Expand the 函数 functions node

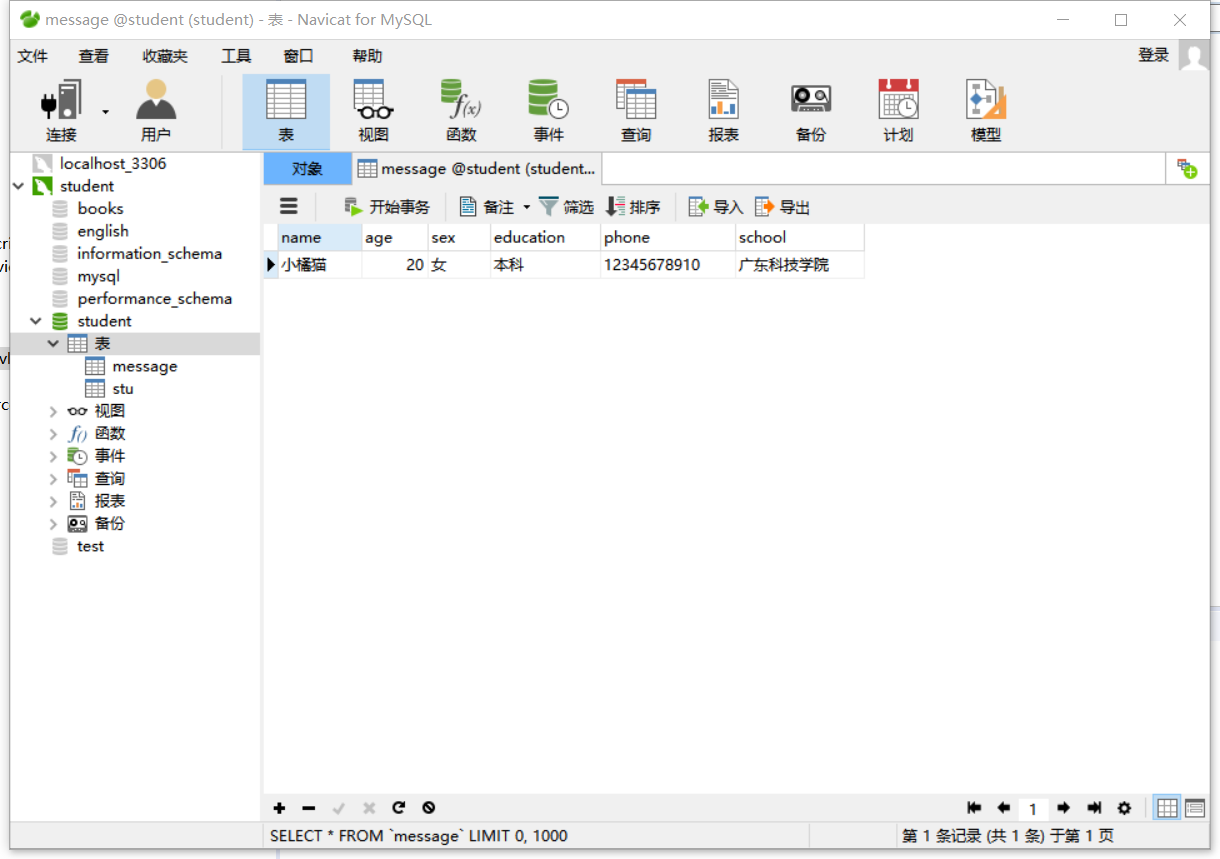point(53,433)
